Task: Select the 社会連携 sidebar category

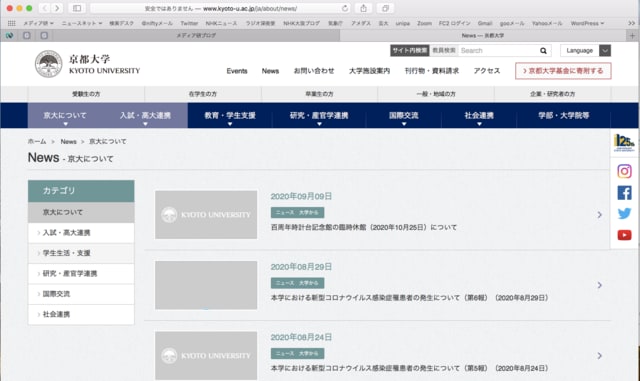Action: pos(81,314)
